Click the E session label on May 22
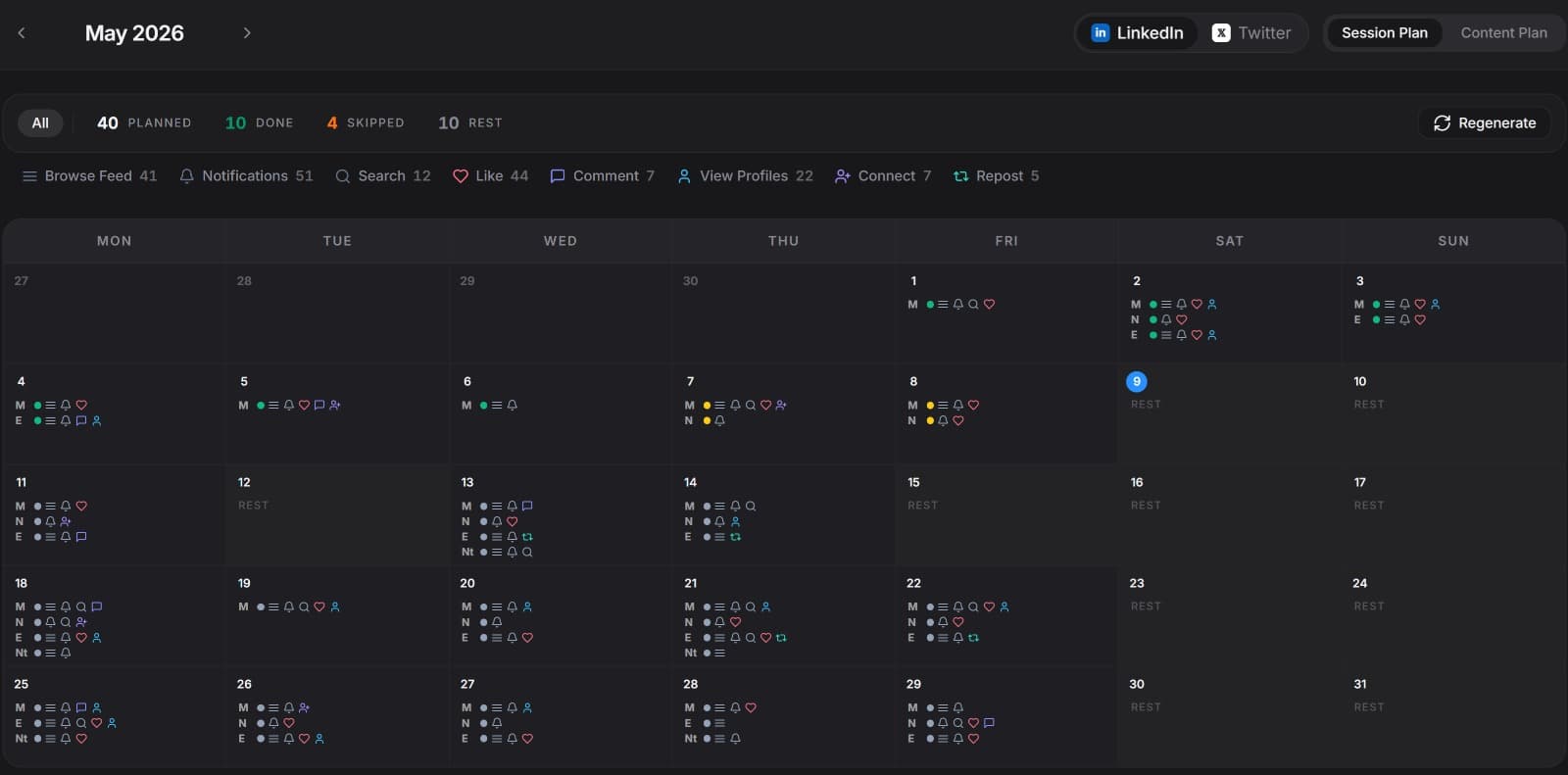This screenshot has width=1568, height=775. click(911, 638)
